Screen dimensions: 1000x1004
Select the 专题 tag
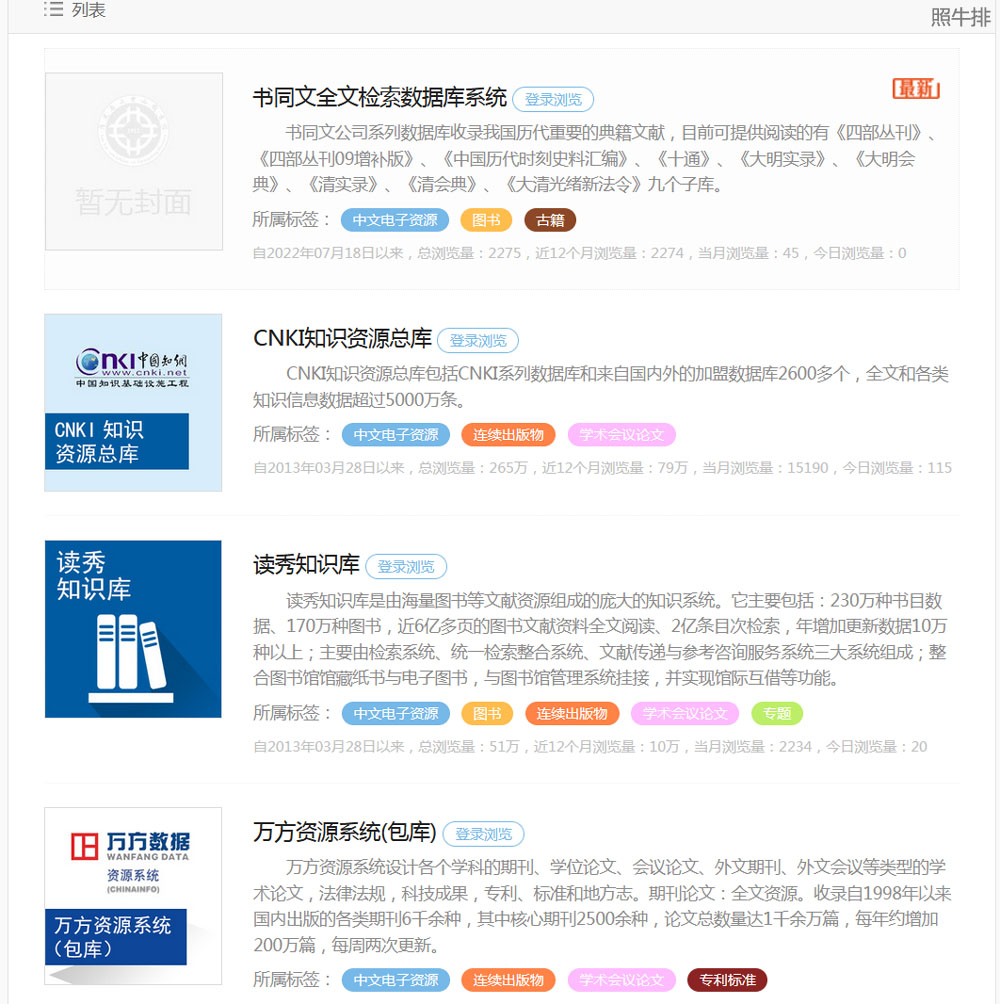(777, 713)
